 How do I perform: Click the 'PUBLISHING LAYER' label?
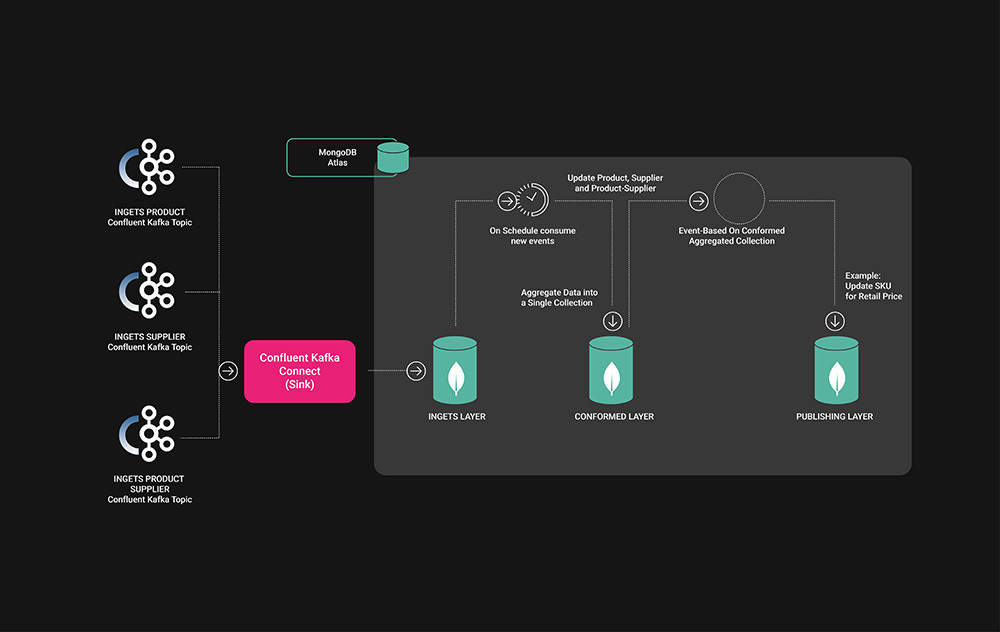835,416
